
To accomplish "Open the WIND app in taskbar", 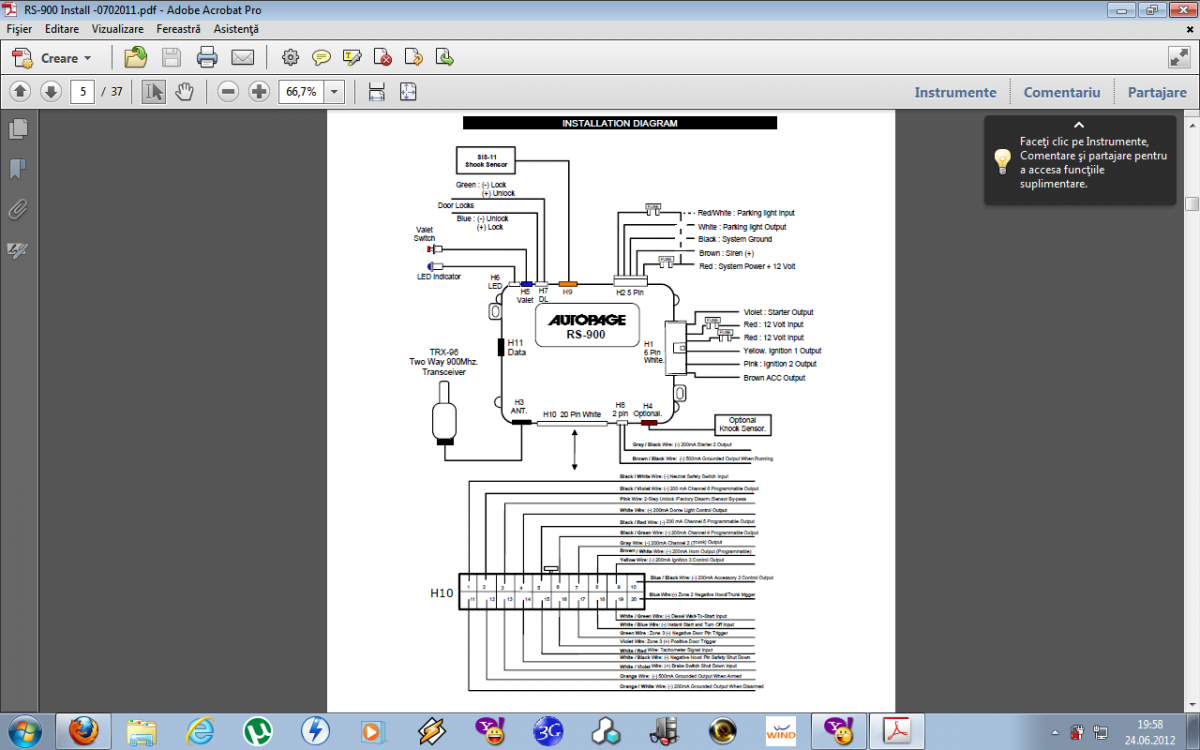I will [x=781, y=731].
